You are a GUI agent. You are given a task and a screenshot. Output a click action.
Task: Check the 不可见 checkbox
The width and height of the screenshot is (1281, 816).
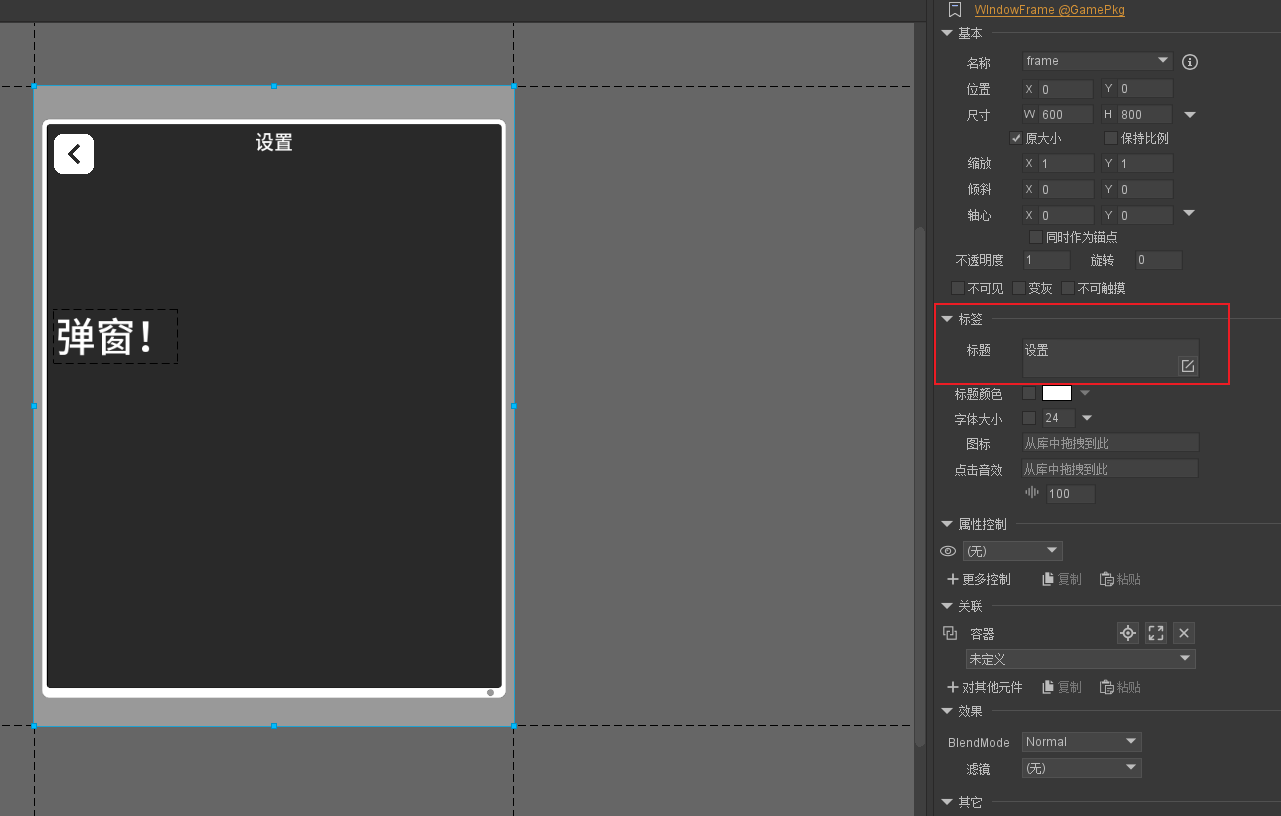(x=958, y=288)
